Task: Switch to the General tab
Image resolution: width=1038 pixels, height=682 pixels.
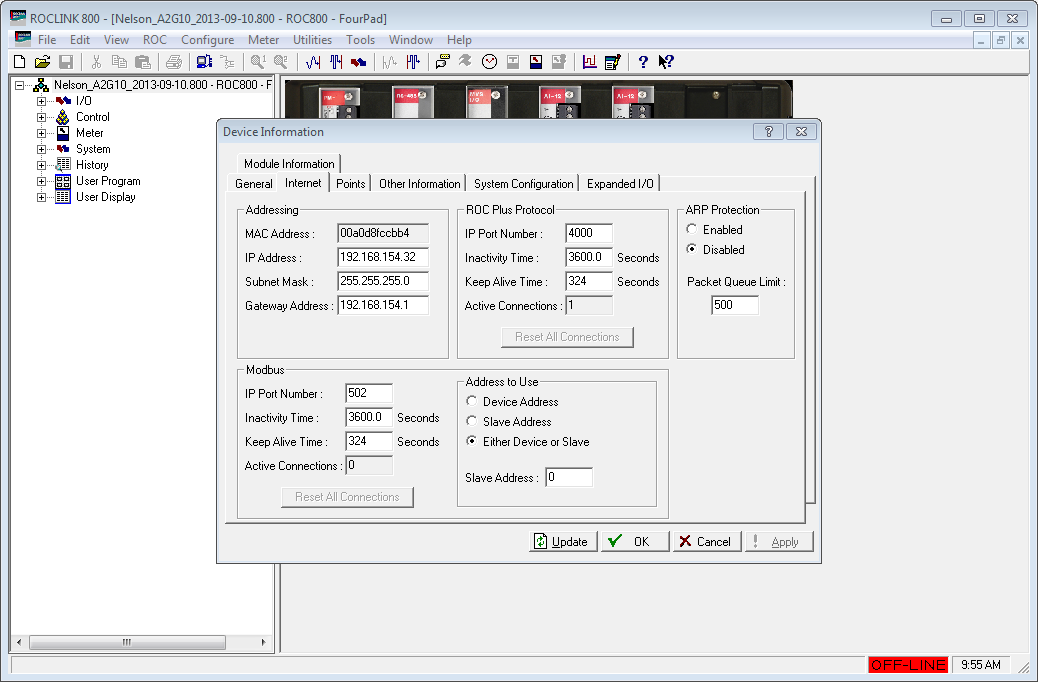Action: pos(254,183)
